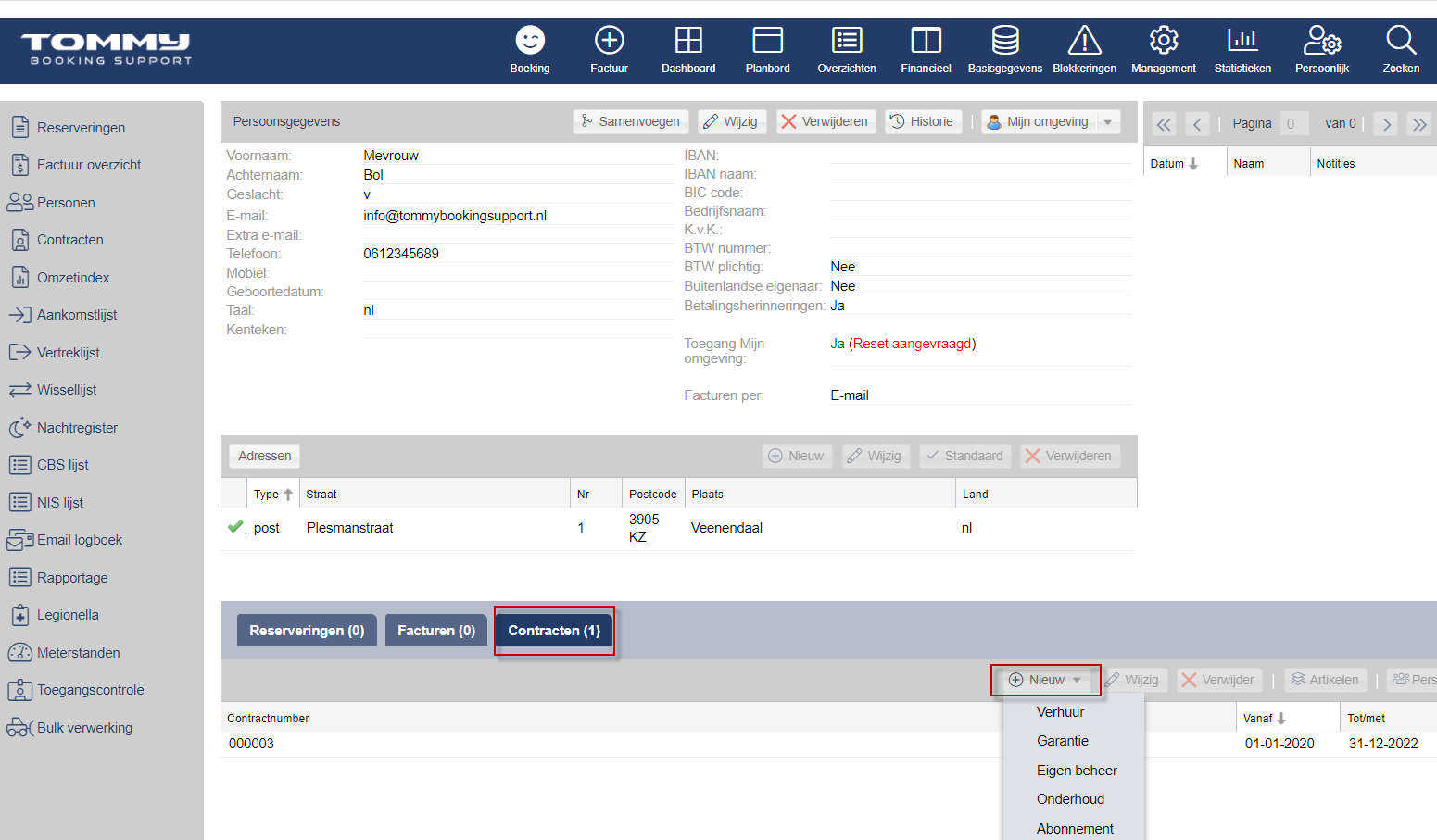The image size is (1437, 840).
Task: Select Garantie from the Nieuw menu
Action: 1074,741
